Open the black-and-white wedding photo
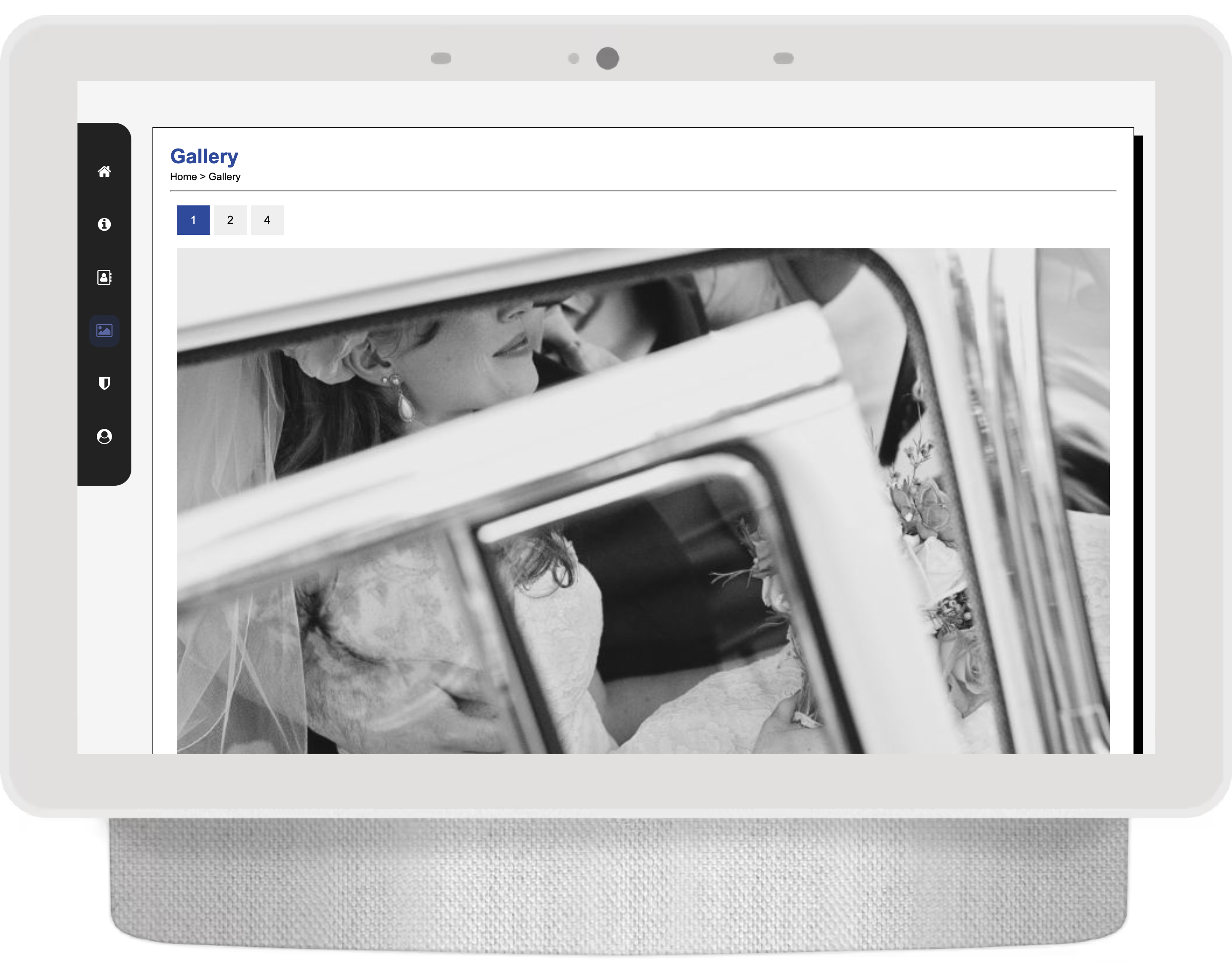Viewport: 1232px width, 963px height. 643,501
